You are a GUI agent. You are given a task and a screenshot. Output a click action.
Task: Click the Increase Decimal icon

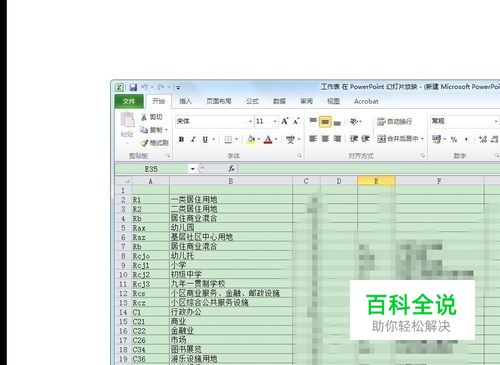click(483, 139)
